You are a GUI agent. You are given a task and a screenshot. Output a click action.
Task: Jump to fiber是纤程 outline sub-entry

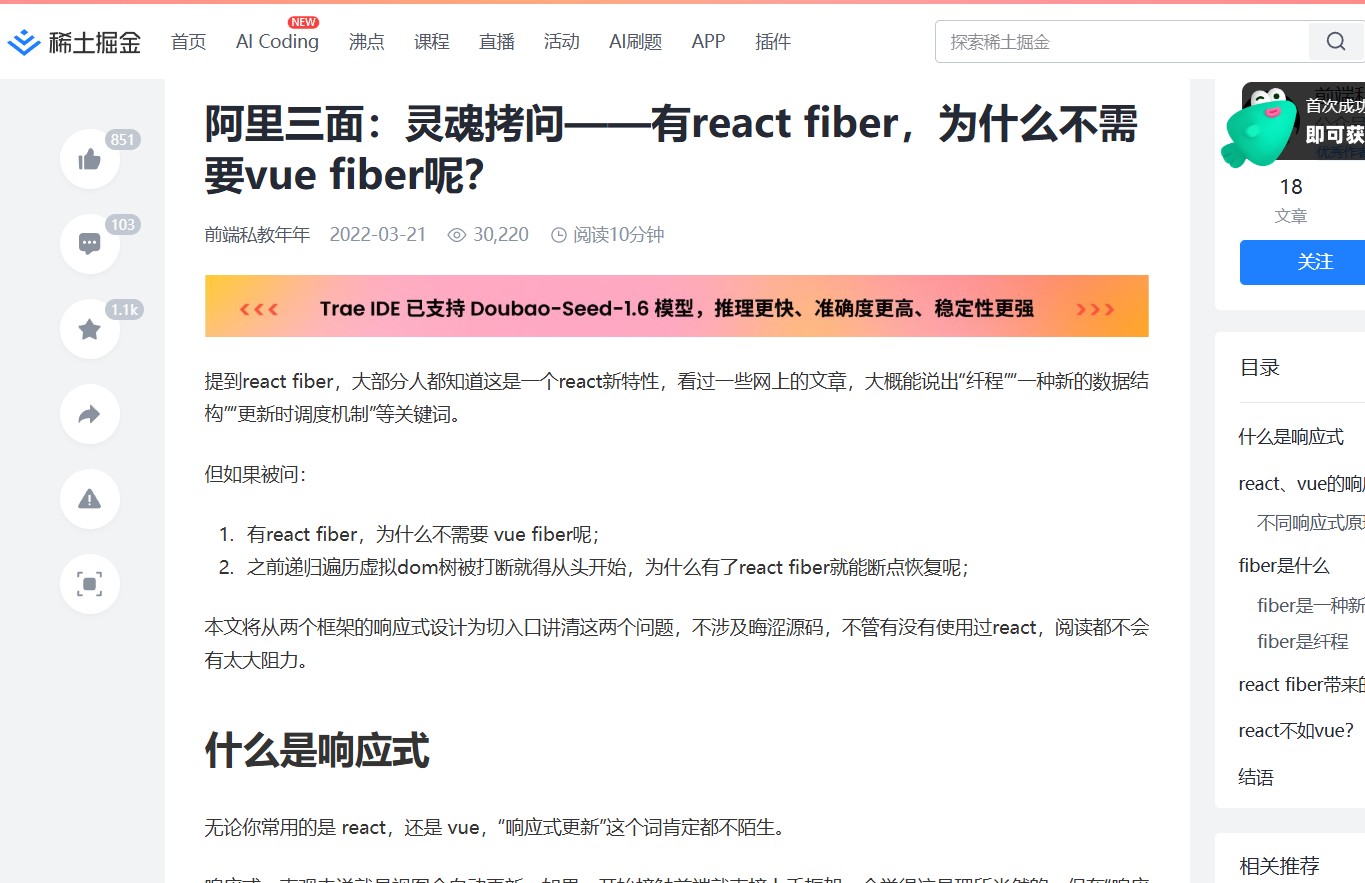(1303, 642)
